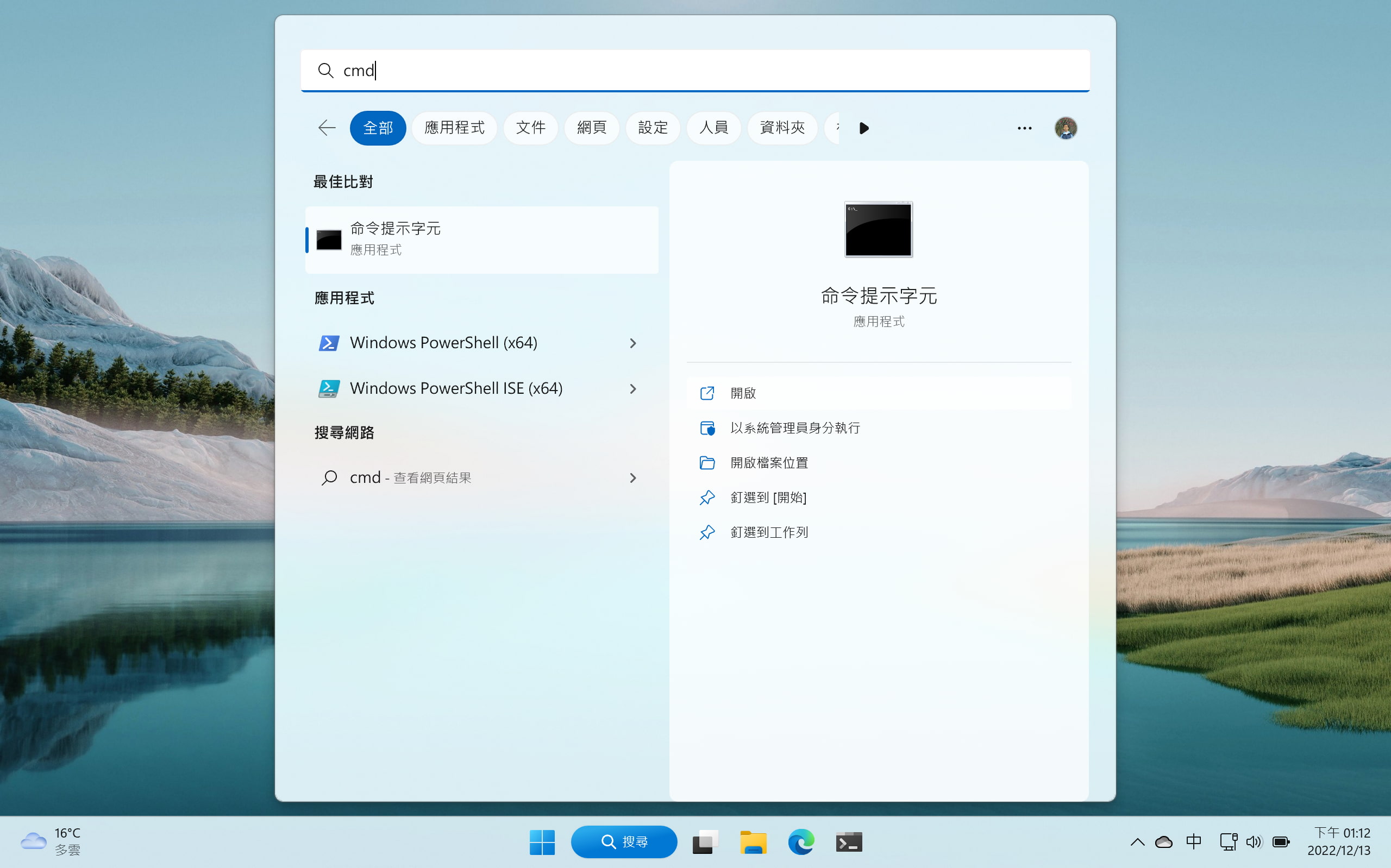The image size is (1391, 868).
Task: Open Task View on the taskbar
Action: click(x=705, y=841)
